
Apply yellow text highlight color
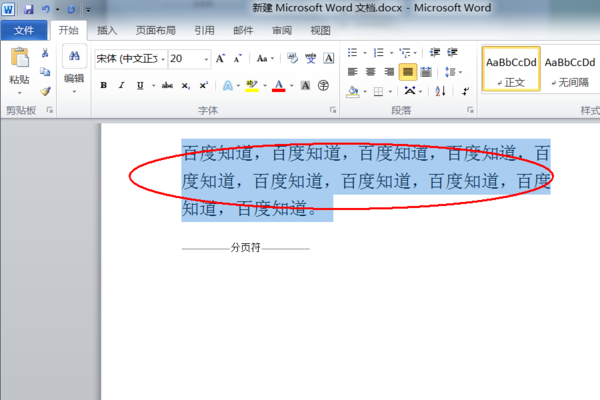pos(252,85)
